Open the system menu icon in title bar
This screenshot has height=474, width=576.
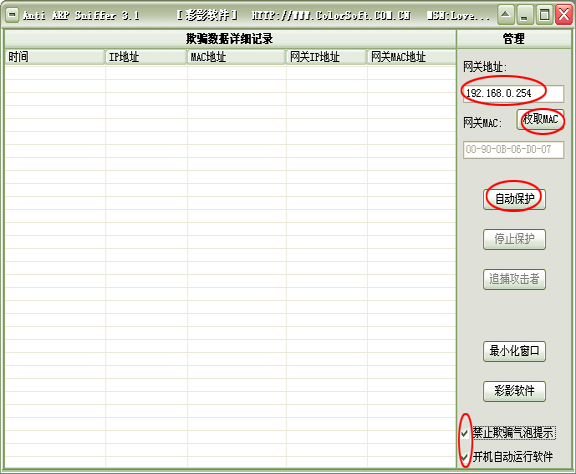coord(12,15)
